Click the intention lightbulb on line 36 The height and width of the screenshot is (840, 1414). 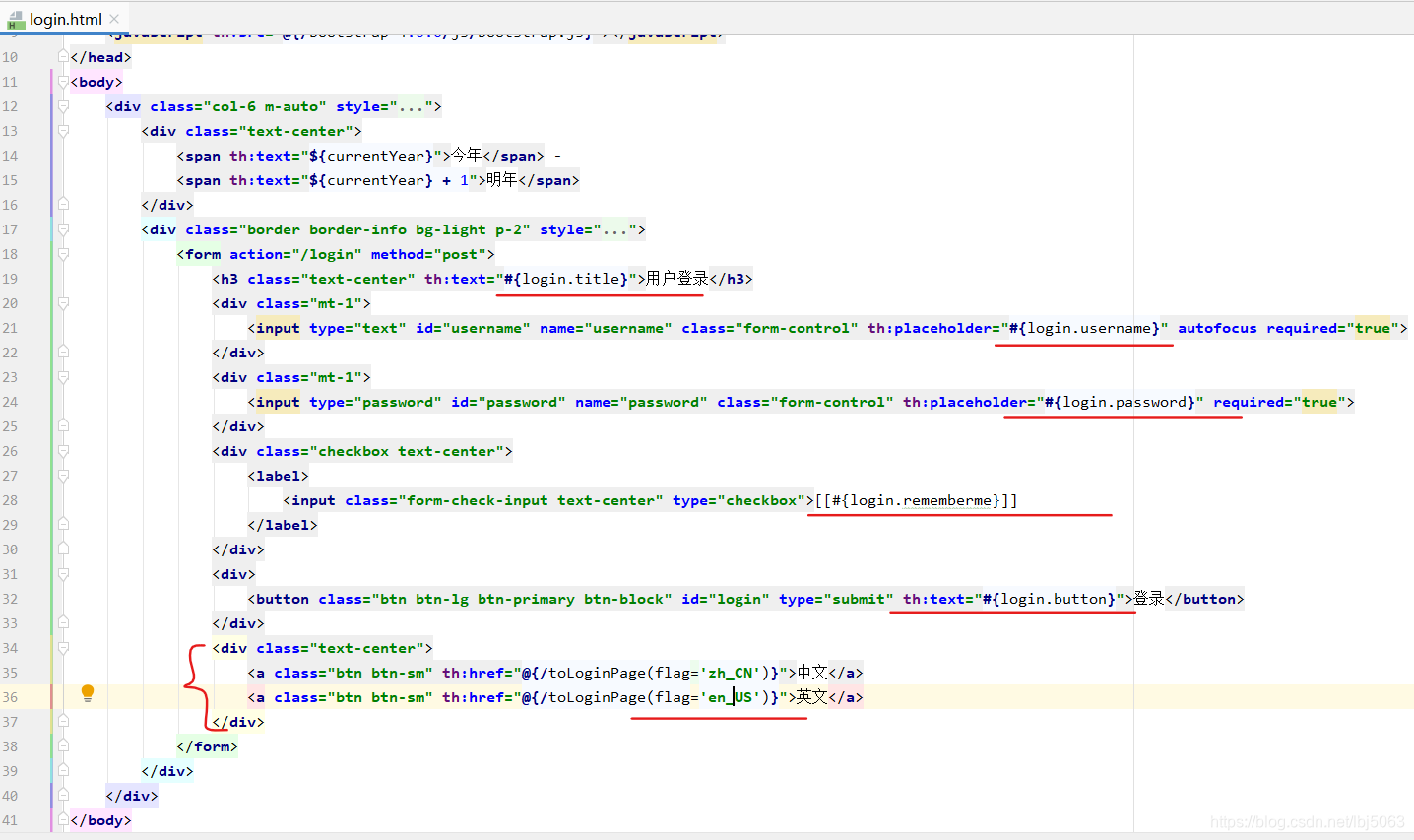pos(88,693)
